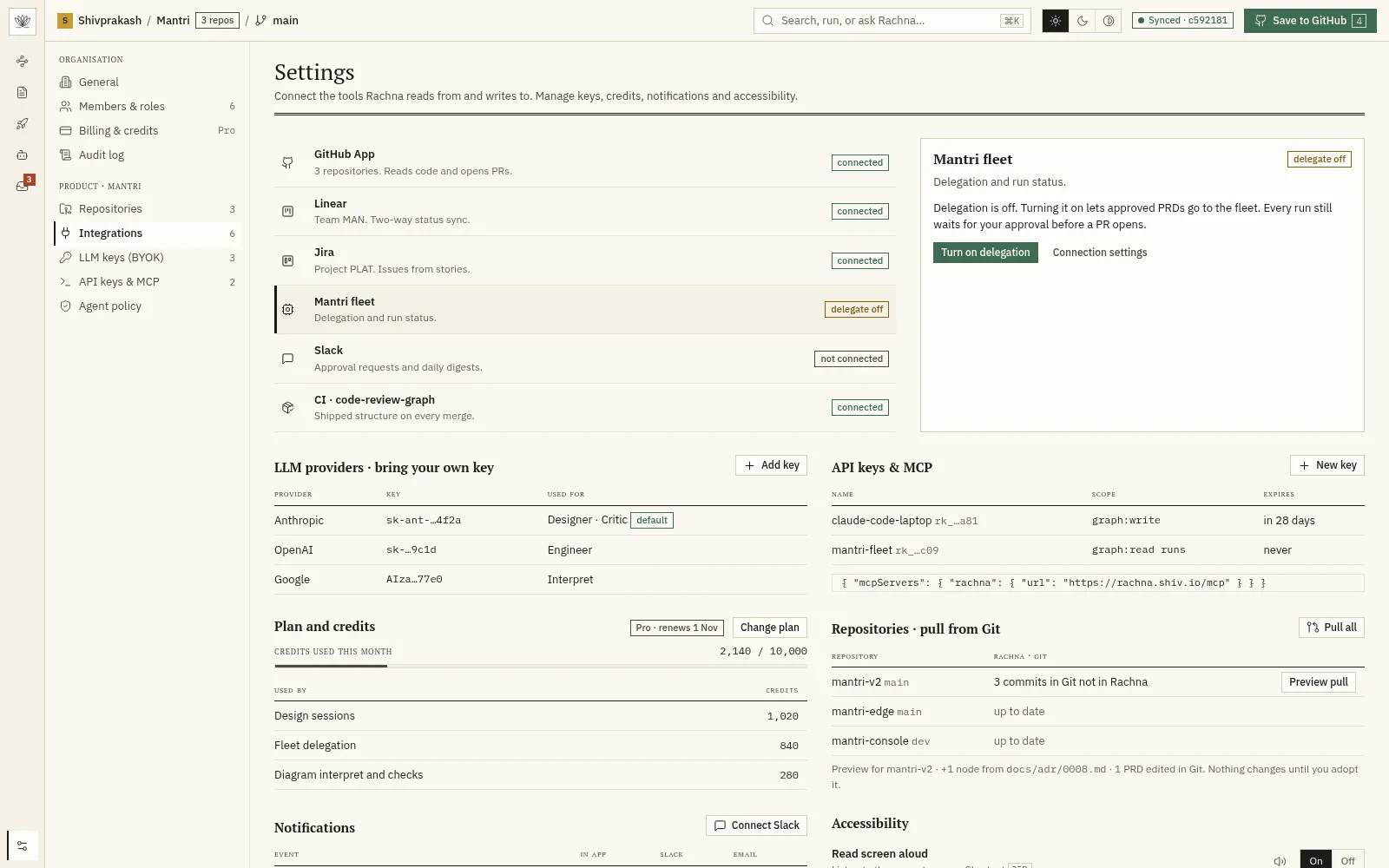The height and width of the screenshot is (868, 1389).
Task: Open Connection settings link
Action: (x=1100, y=253)
